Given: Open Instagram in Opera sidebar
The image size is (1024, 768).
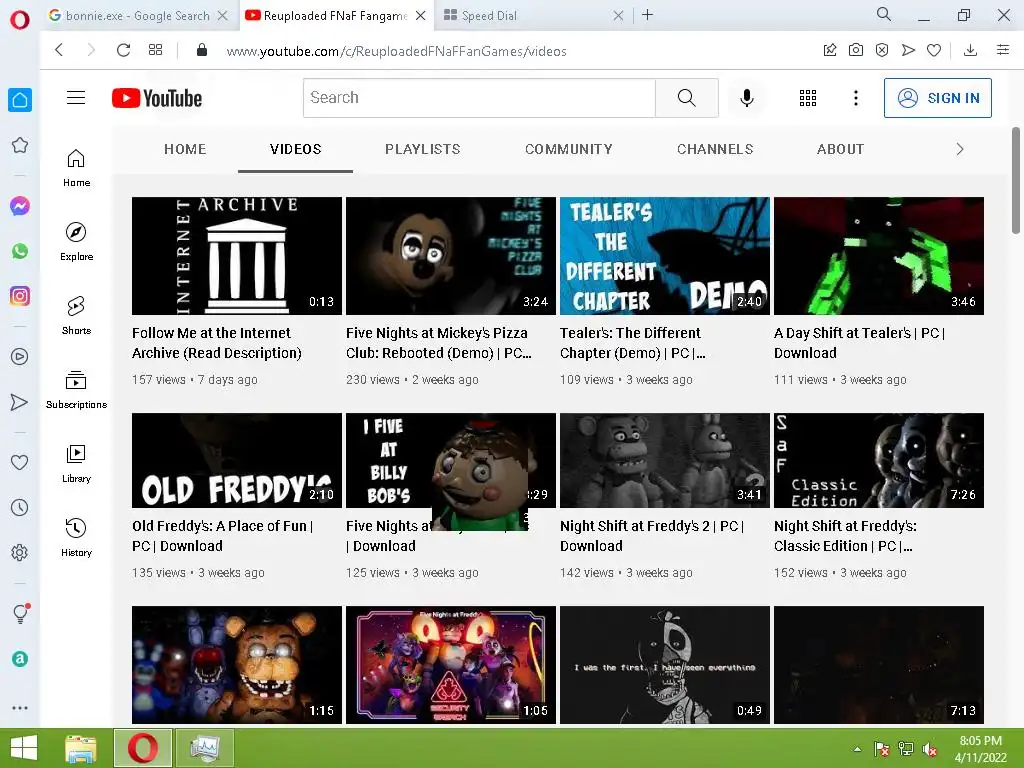Looking at the screenshot, I should pos(20,296).
